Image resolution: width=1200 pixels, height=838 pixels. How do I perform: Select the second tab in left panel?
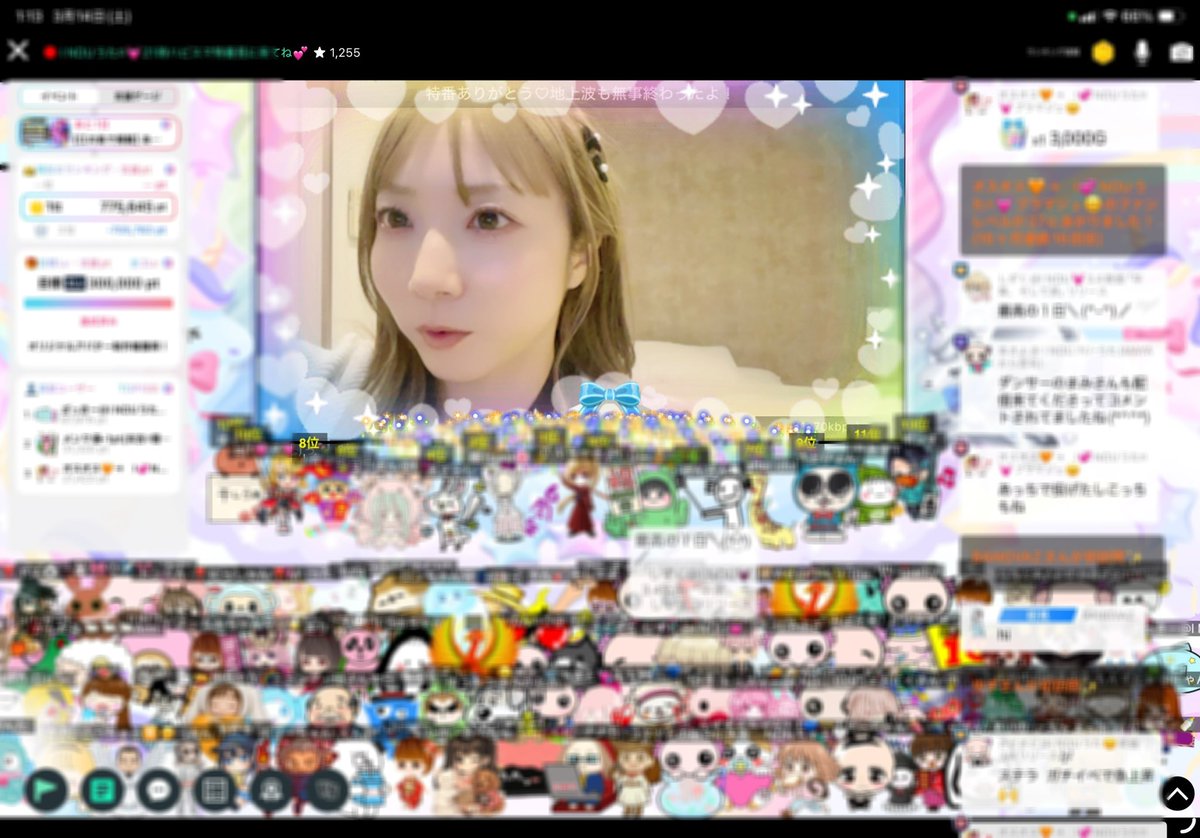pyautogui.click(x=136, y=97)
